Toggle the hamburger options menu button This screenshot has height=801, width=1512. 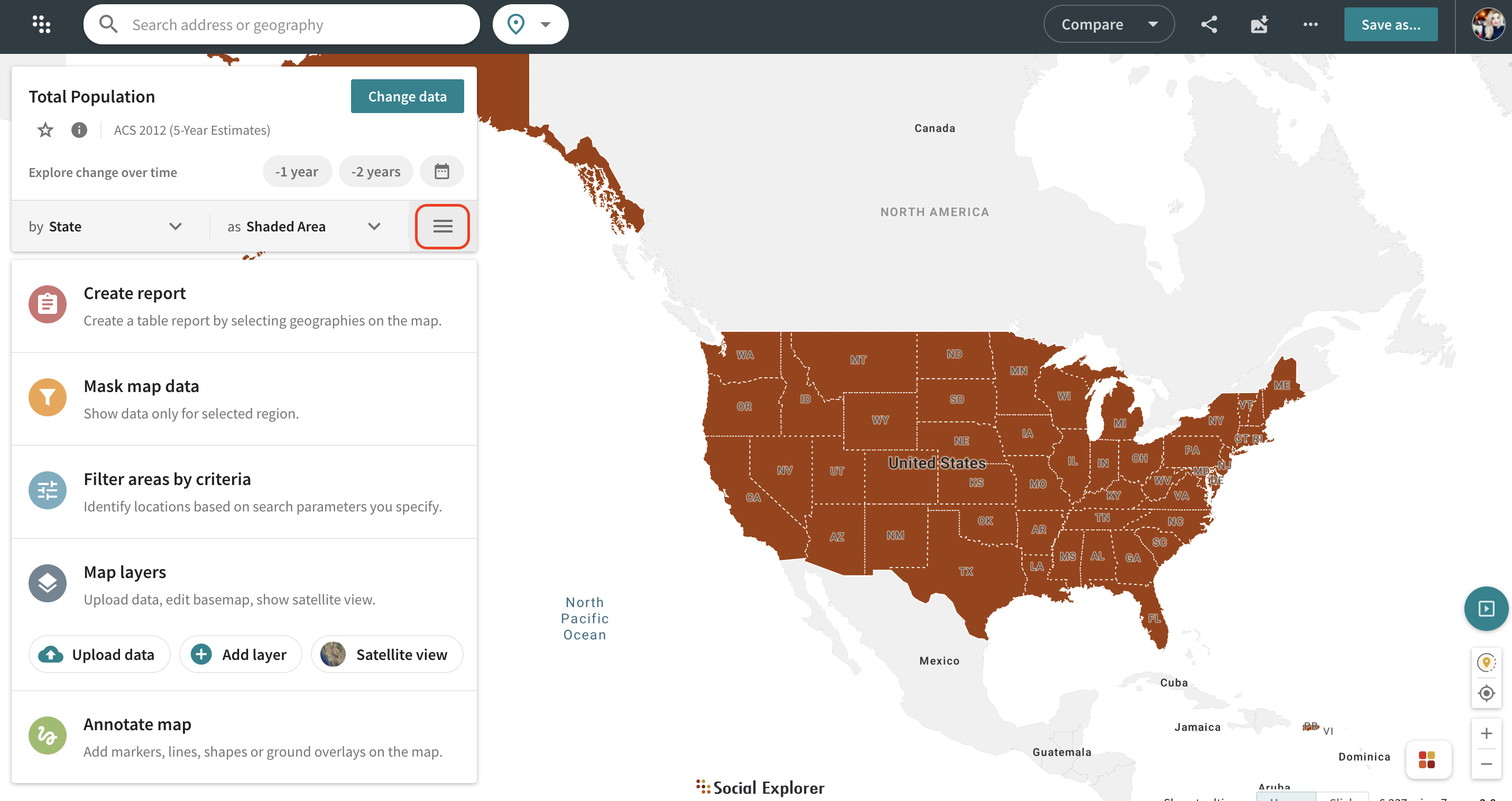click(x=442, y=227)
